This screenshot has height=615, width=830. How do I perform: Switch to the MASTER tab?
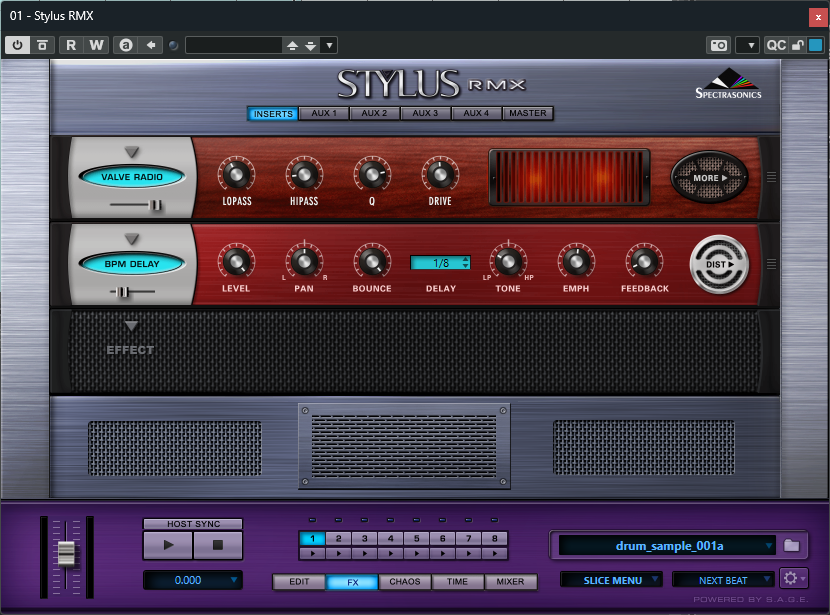pyautogui.click(x=528, y=113)
